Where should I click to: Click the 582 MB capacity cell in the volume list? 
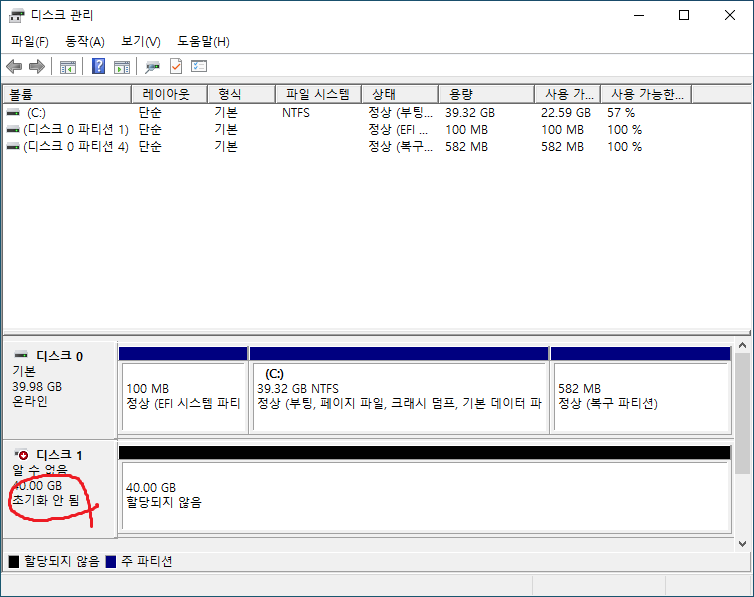click(466, 147)
